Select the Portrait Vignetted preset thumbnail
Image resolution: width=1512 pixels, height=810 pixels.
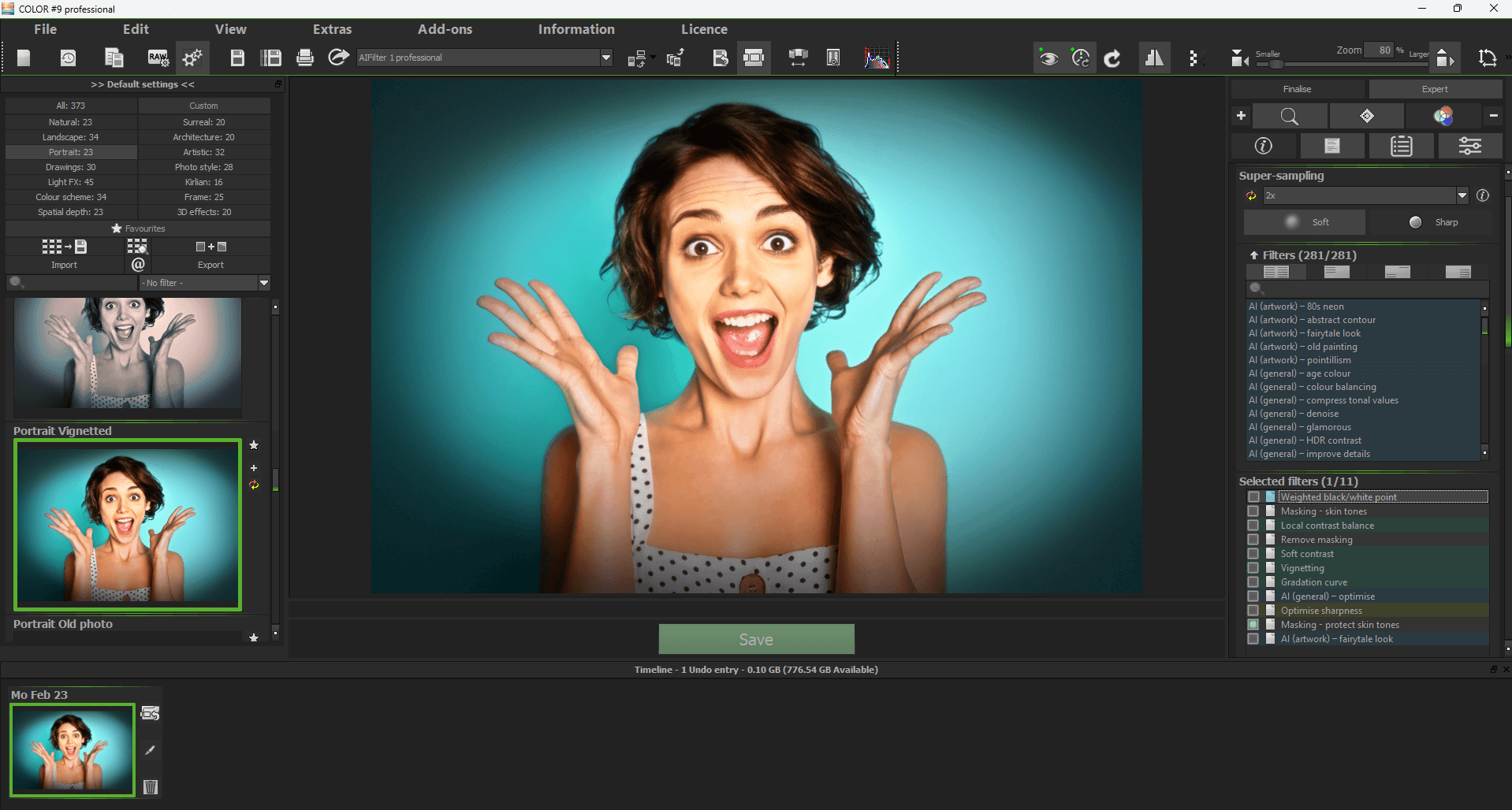[x=128, y=525]
